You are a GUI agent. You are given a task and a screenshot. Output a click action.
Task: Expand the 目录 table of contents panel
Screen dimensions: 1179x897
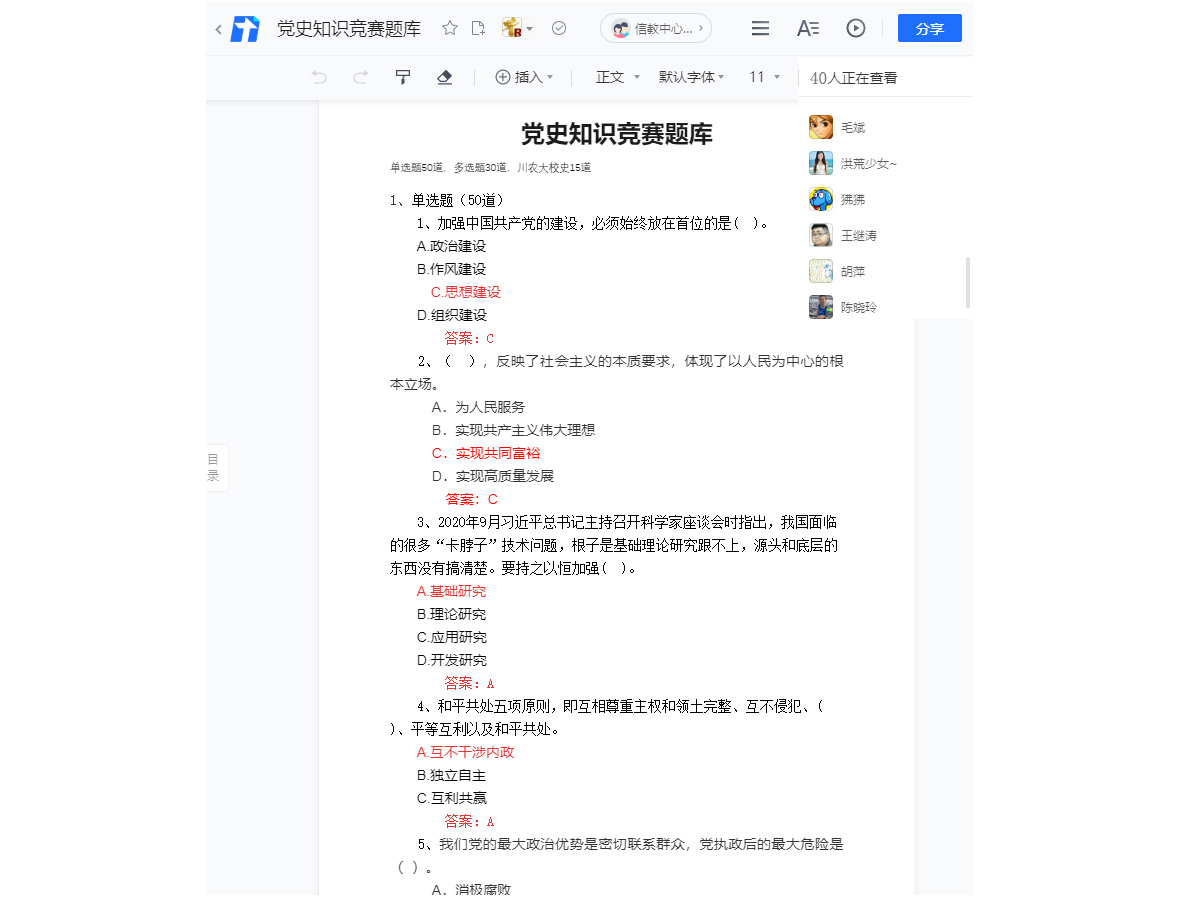coord(213,466)
